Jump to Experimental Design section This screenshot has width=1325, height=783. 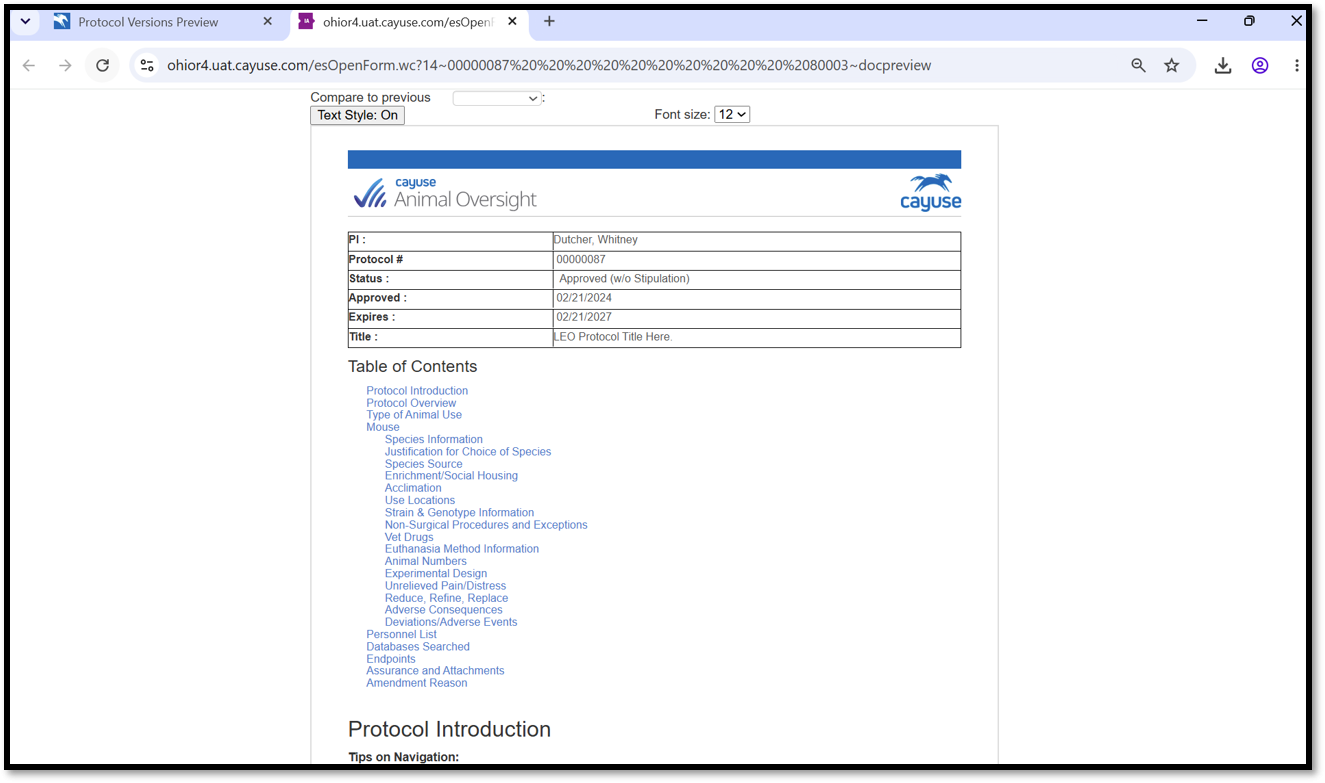[x=436, y=574]
